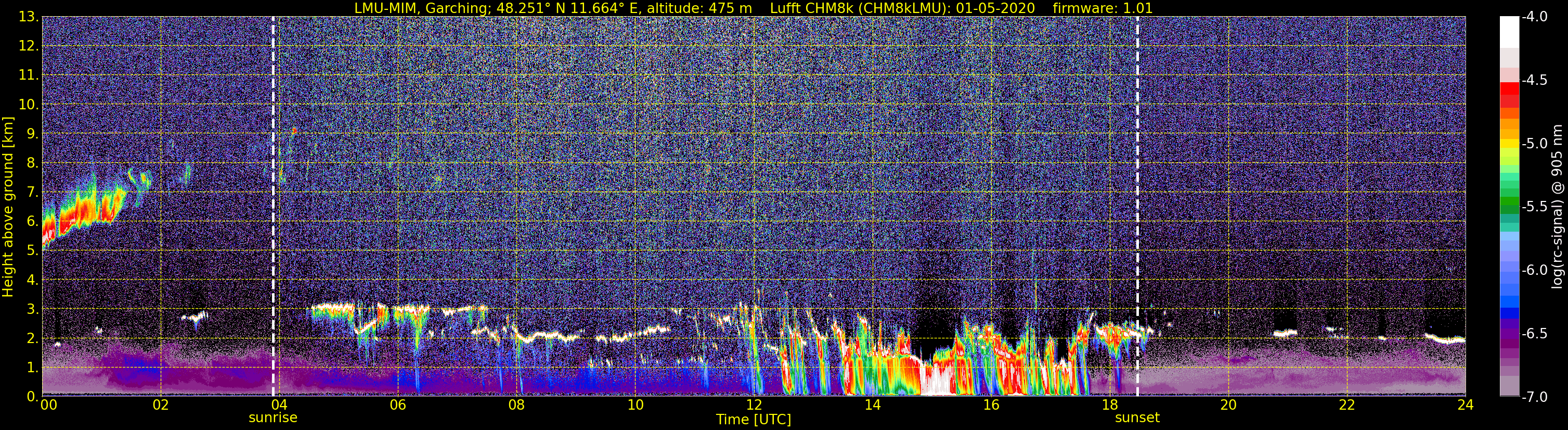This screenshot has width=1568, height=430.
Task: Click the time axis tick label 24
Action: pos(1465,405)
